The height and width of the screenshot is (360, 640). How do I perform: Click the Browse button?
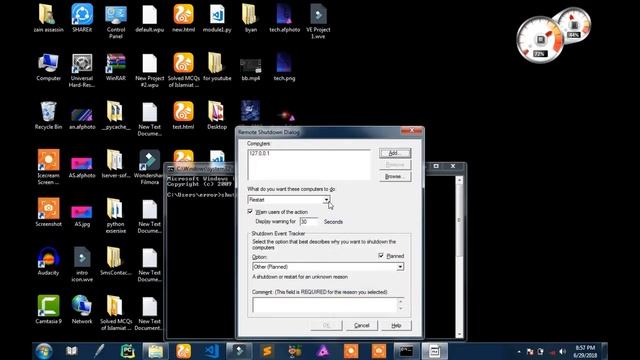click(395, 176)
